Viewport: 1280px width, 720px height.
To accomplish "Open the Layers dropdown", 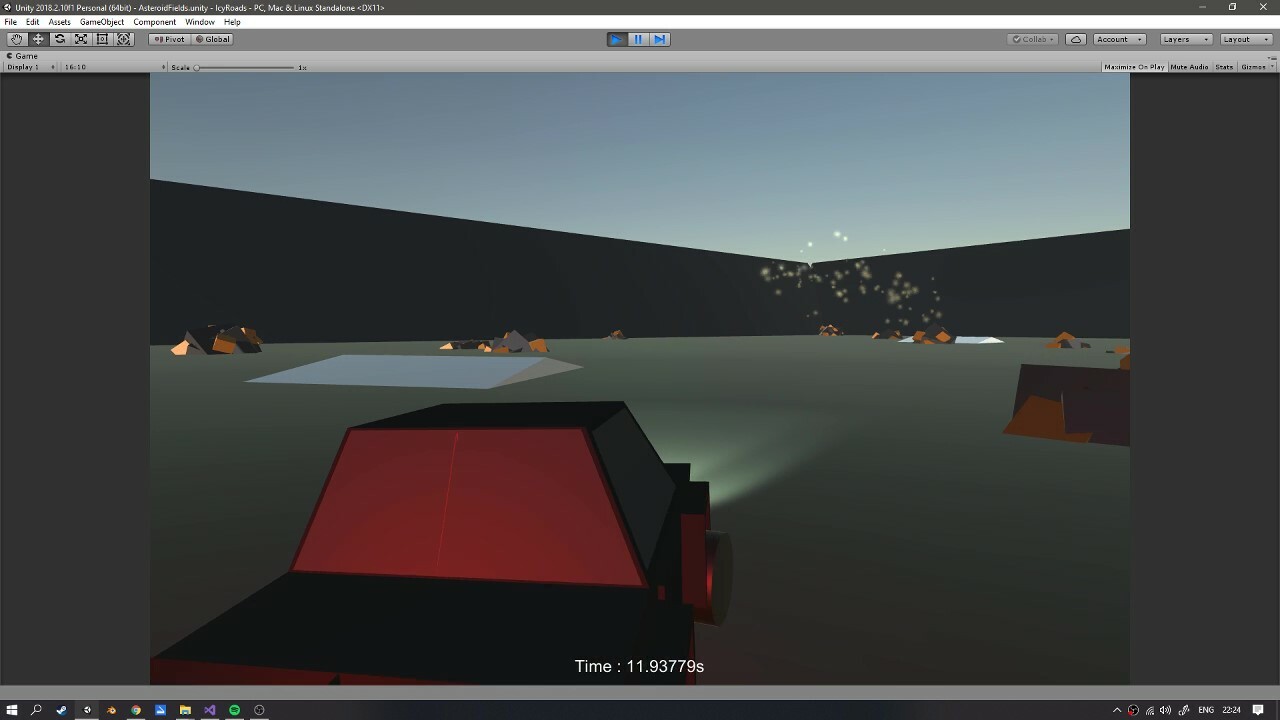I will (x=1186, y=39).
